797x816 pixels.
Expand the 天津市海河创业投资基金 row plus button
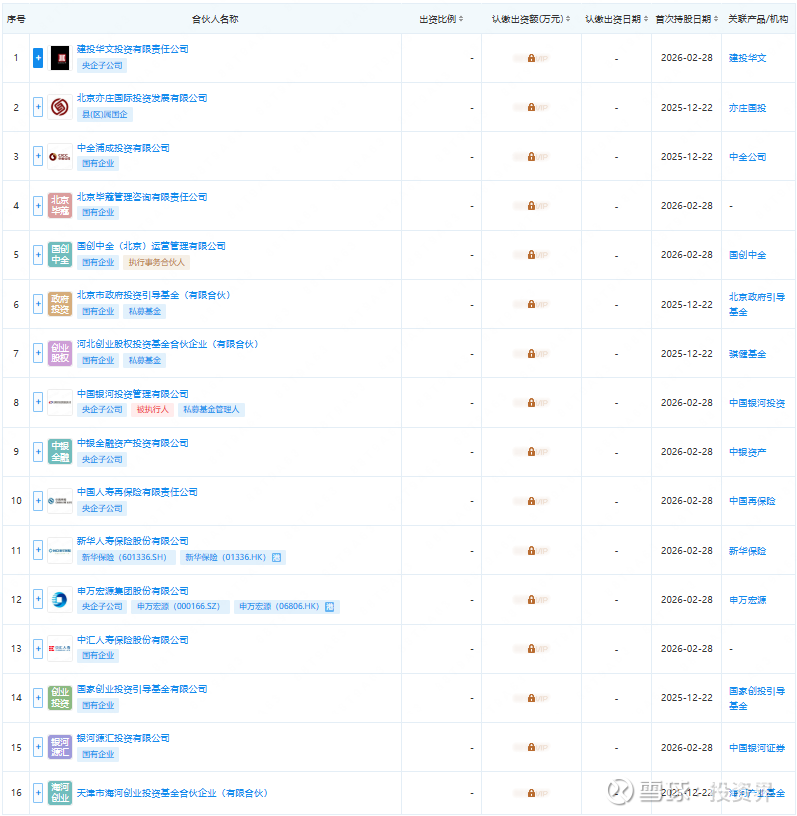click(x=38, y=793)
